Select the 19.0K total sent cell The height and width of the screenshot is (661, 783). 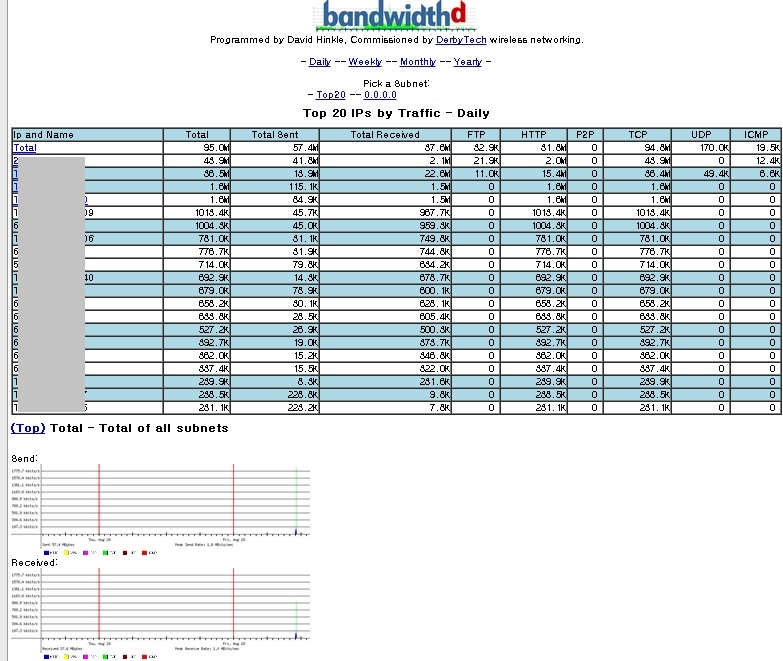(275, 342)
